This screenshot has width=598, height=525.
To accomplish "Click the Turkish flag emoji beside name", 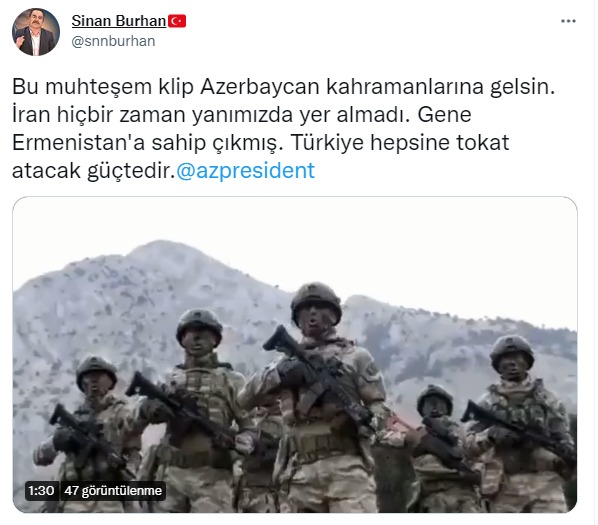I will [177, 21].
